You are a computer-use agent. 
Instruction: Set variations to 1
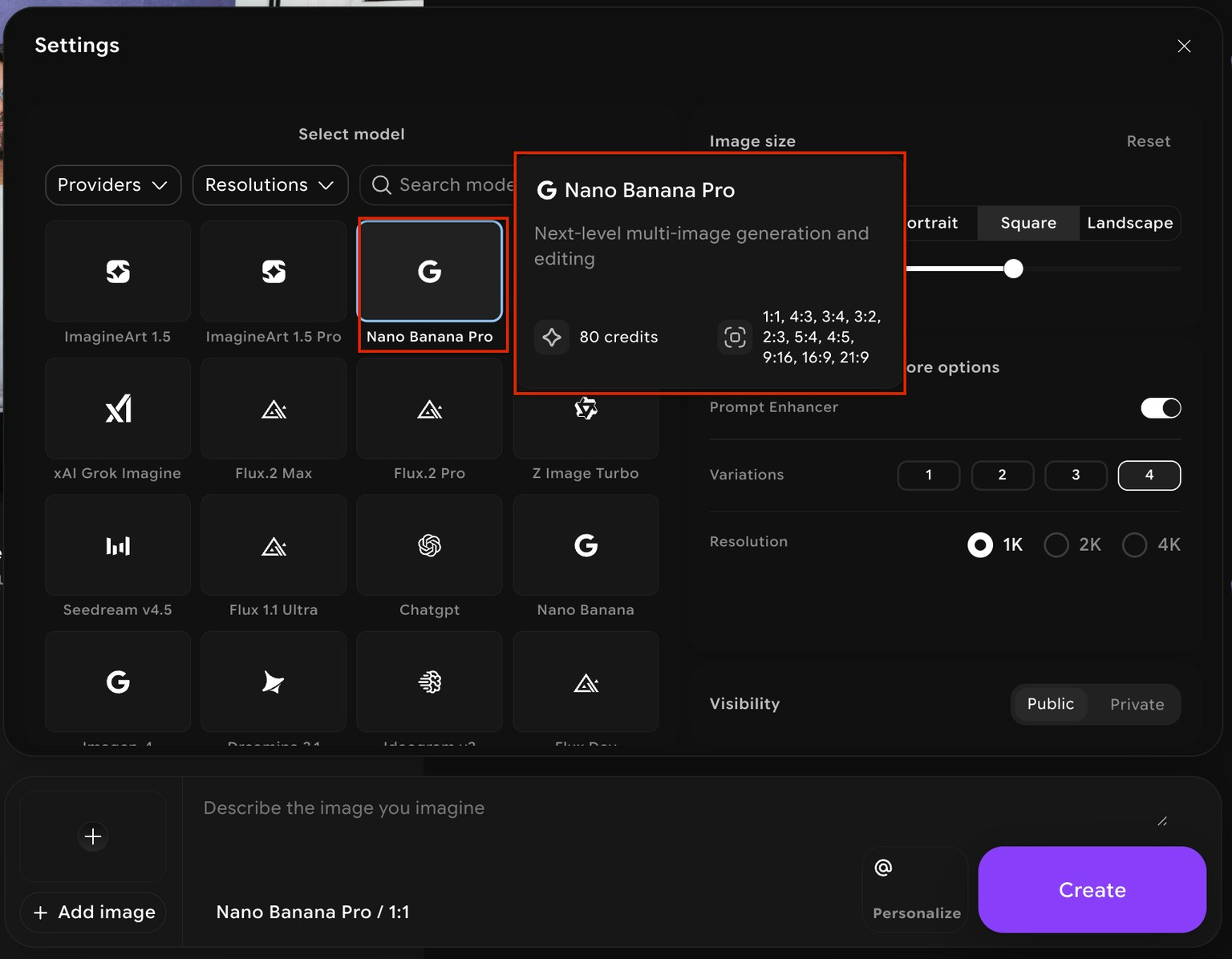click(929, 475)
